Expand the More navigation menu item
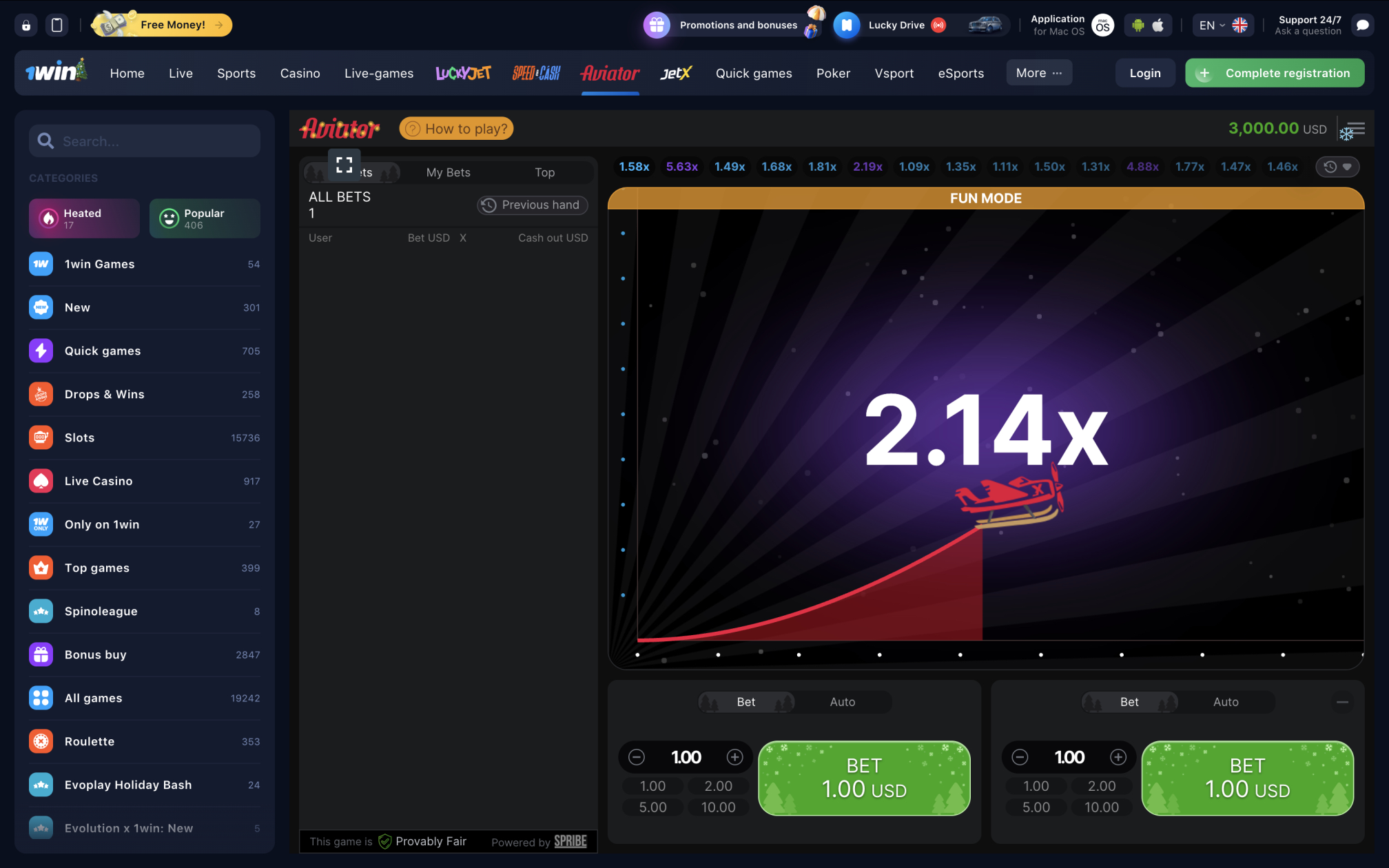The image size is (1389, 868). 1038,72
